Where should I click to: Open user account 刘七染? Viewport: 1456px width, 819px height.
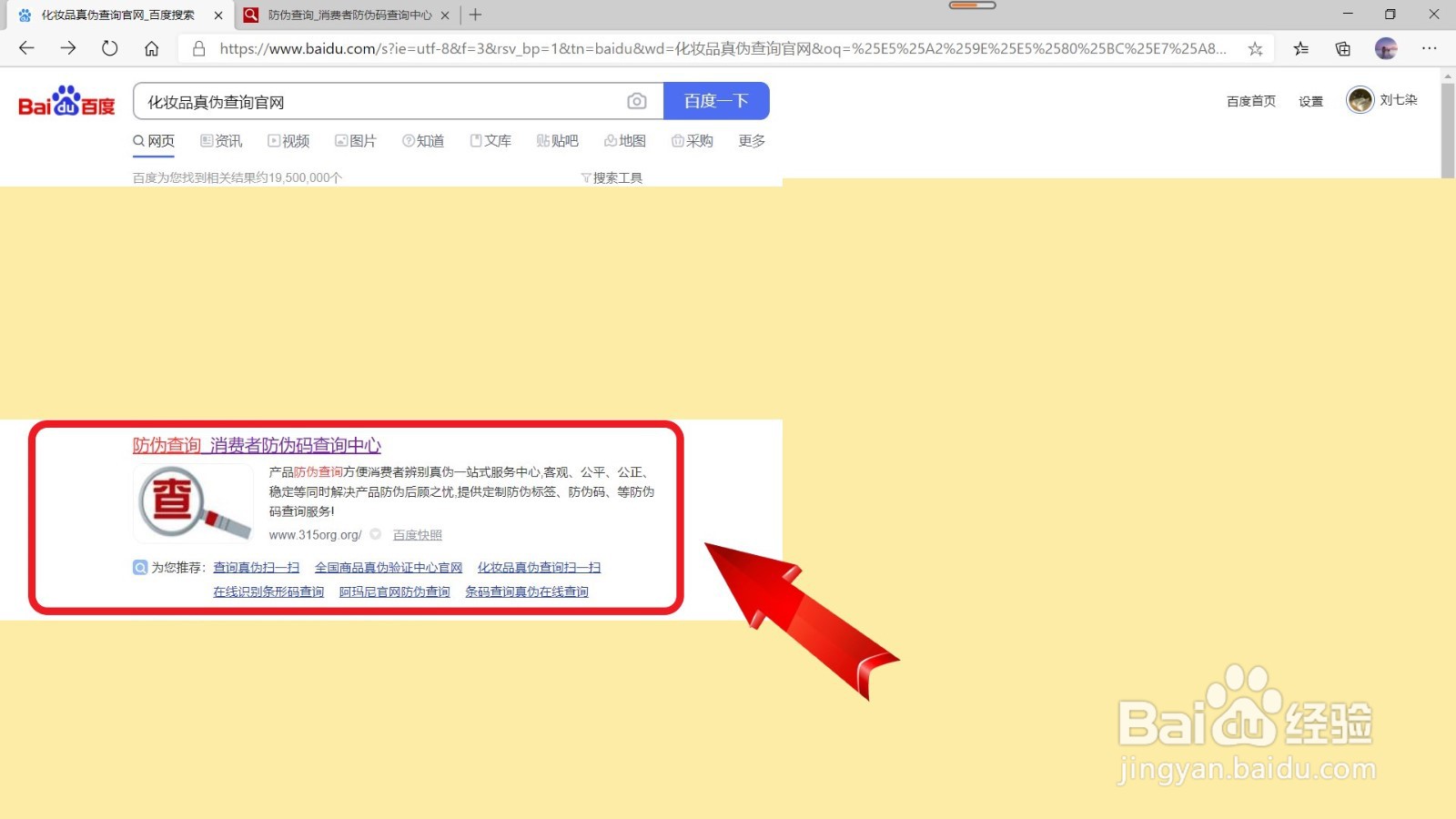(1382, 100)
